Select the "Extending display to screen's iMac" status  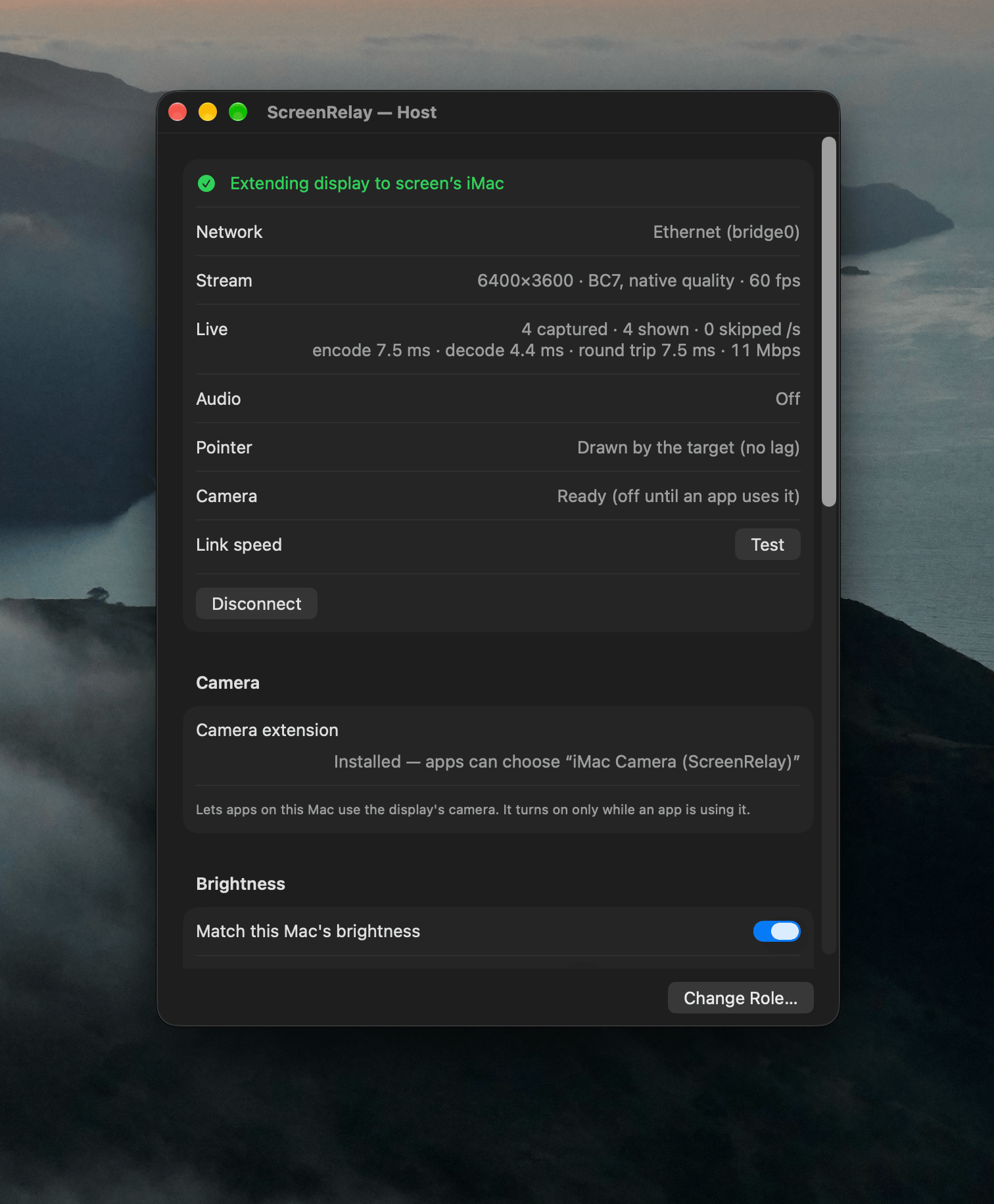(367, 183)
